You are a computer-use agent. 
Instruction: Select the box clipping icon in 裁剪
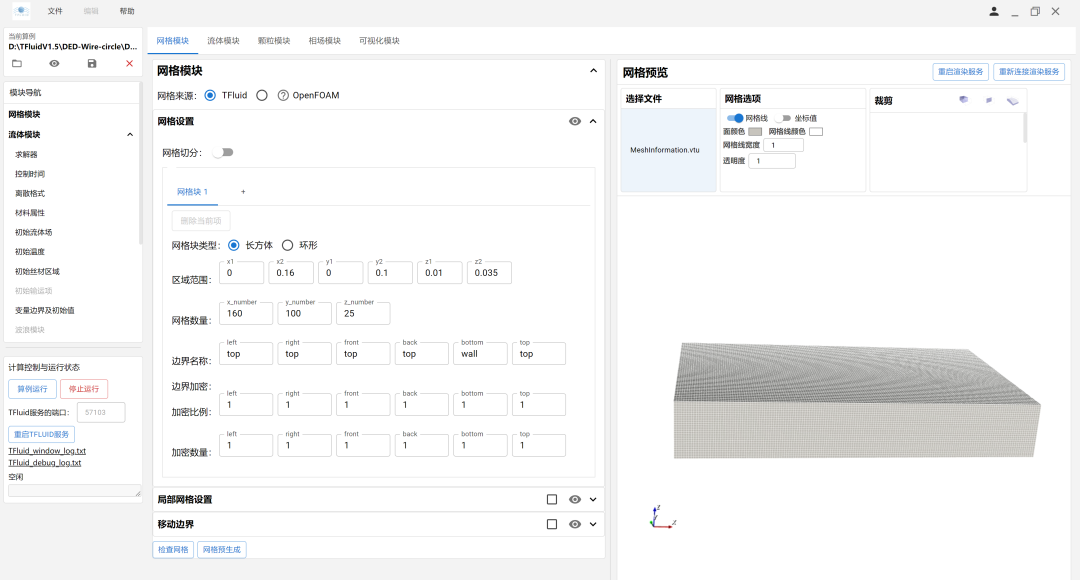coord(964,101)
